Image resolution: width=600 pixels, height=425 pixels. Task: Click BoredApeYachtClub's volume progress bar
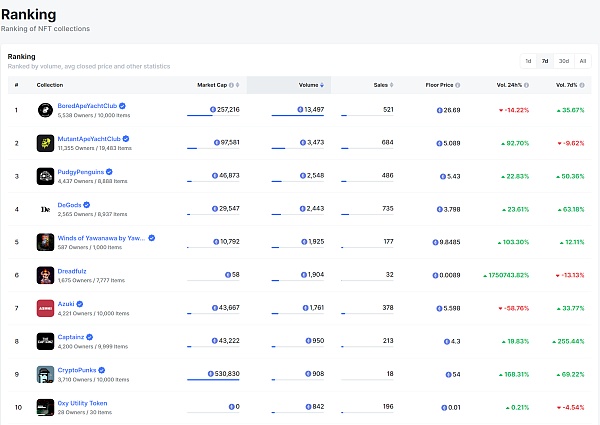[298, 116]
